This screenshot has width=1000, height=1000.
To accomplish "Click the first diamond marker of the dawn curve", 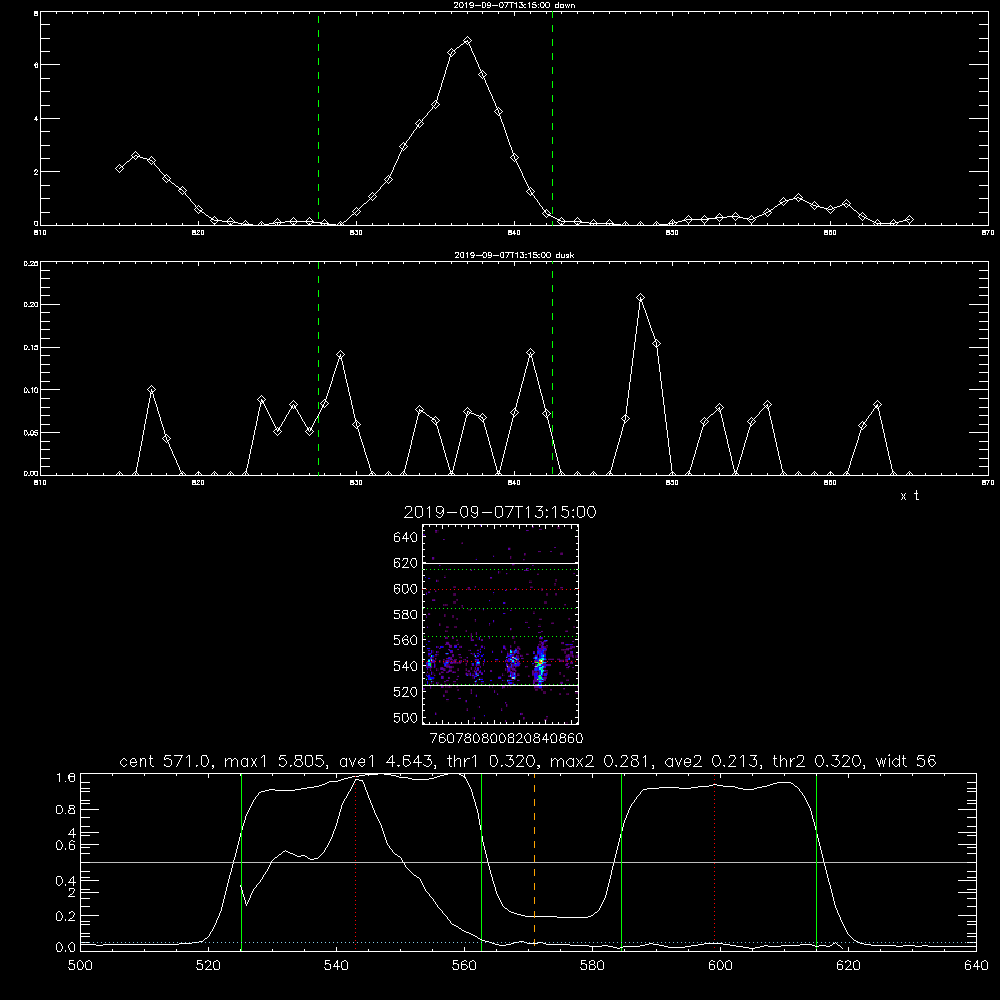I will tap(119, 168).
